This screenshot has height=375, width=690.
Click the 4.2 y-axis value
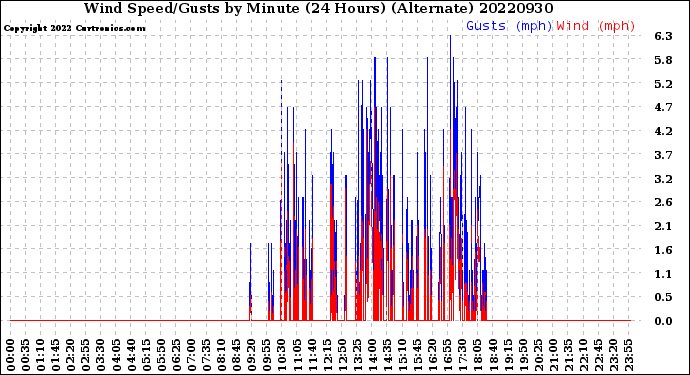click(x=663, y=131)
